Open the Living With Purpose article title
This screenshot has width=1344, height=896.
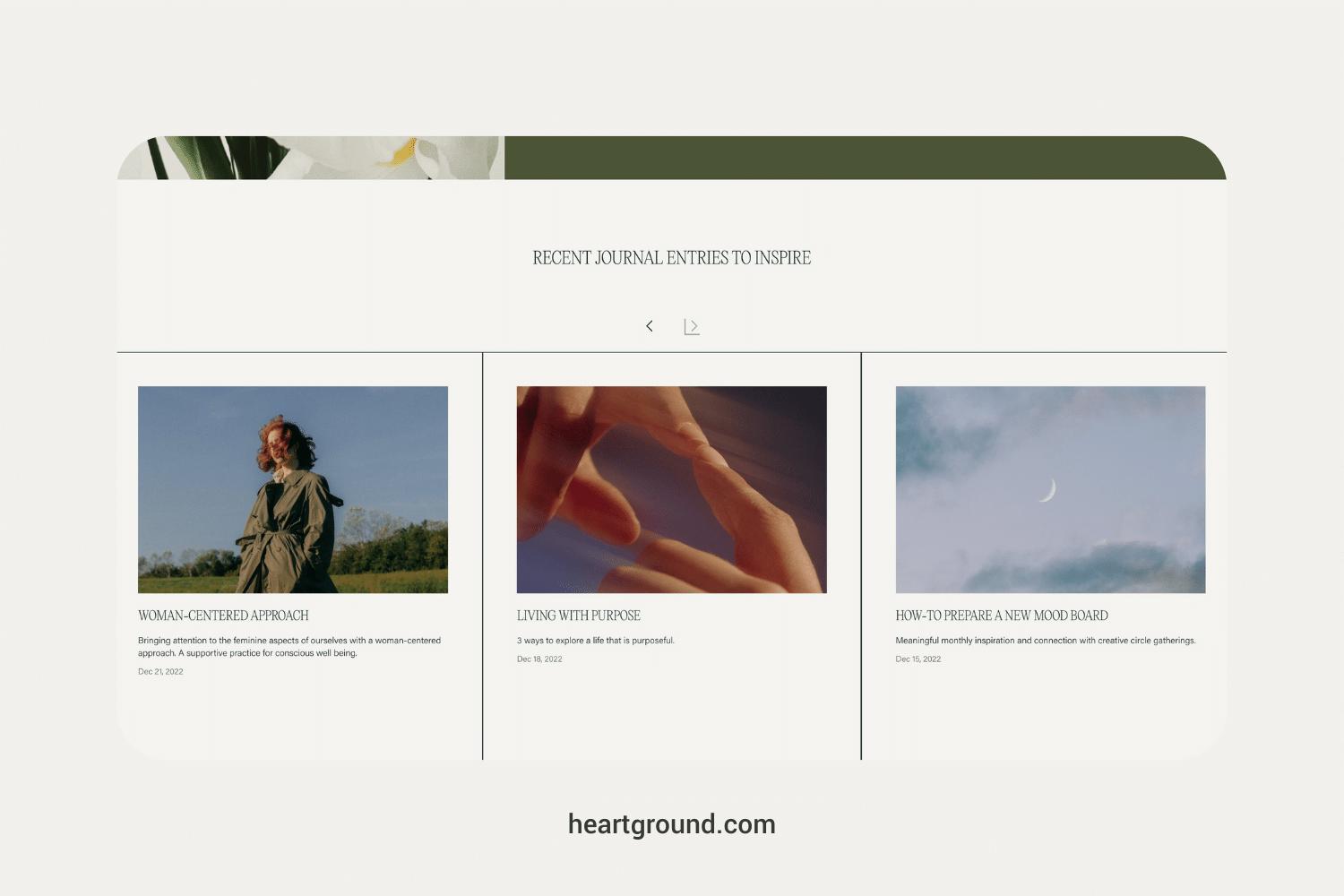pos(579,616)
